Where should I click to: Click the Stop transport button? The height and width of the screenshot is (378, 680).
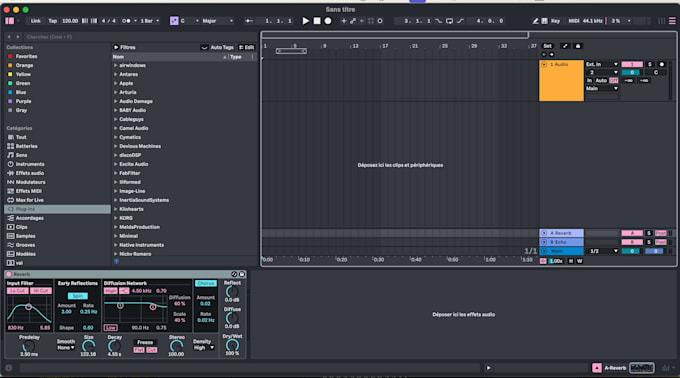pos(317,21)
